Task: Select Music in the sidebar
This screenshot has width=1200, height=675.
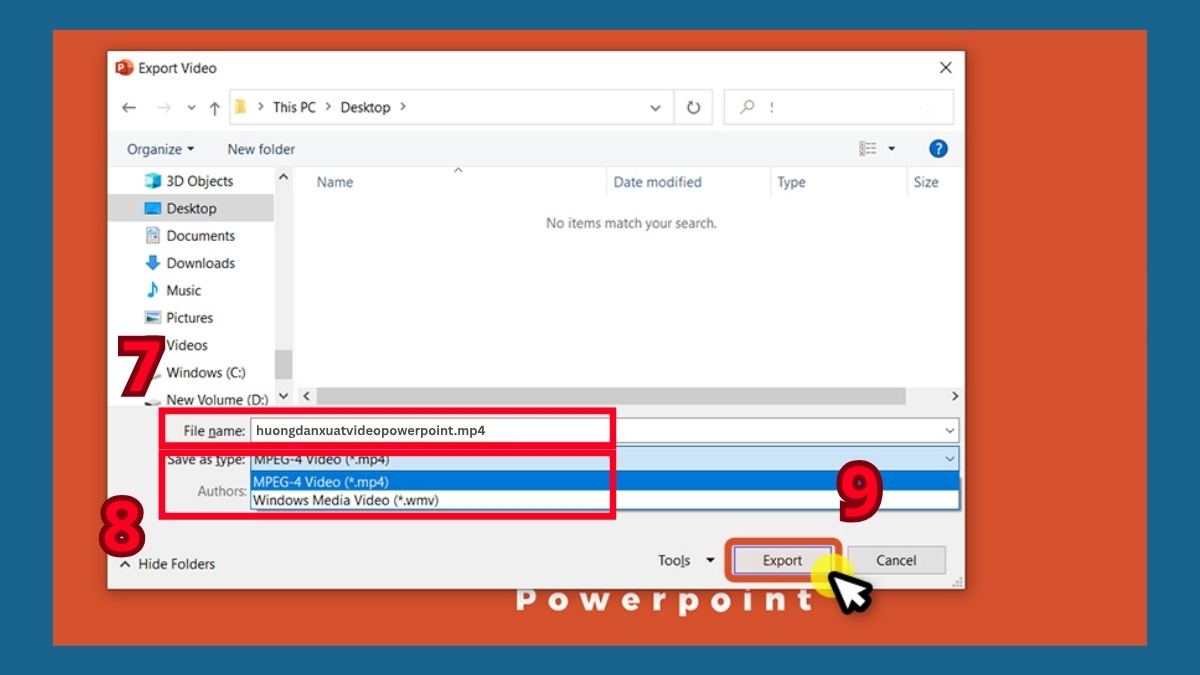Action: point(184,290)
